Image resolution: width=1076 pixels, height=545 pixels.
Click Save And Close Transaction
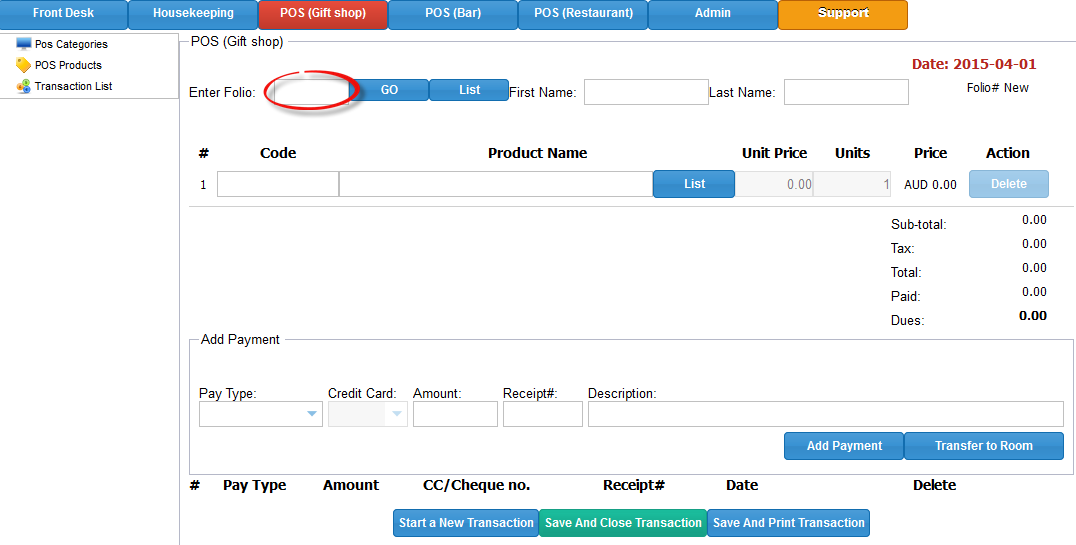[x=623, y=523]
